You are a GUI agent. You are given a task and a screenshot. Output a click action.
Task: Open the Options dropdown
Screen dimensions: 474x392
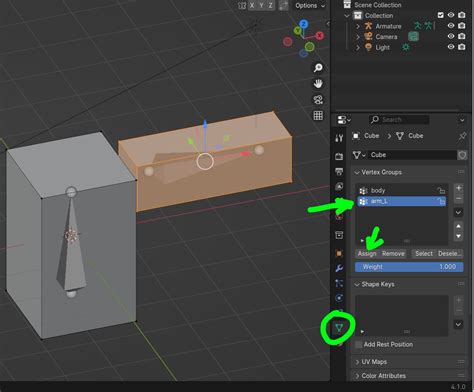[310, 5]
